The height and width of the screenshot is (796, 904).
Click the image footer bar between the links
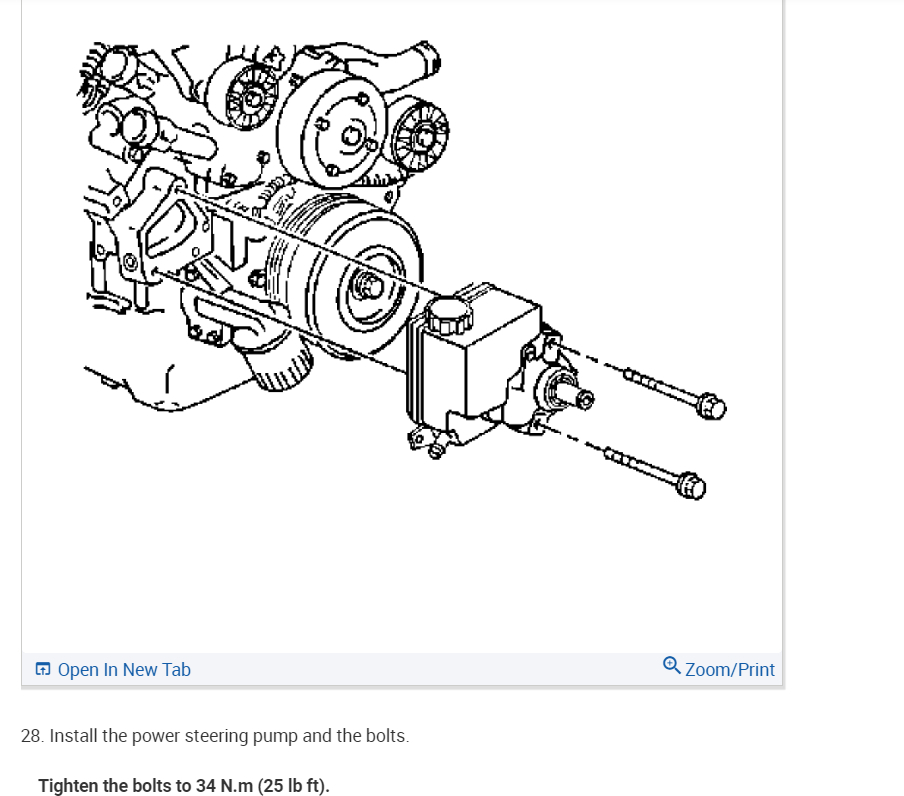coord(427,669)
